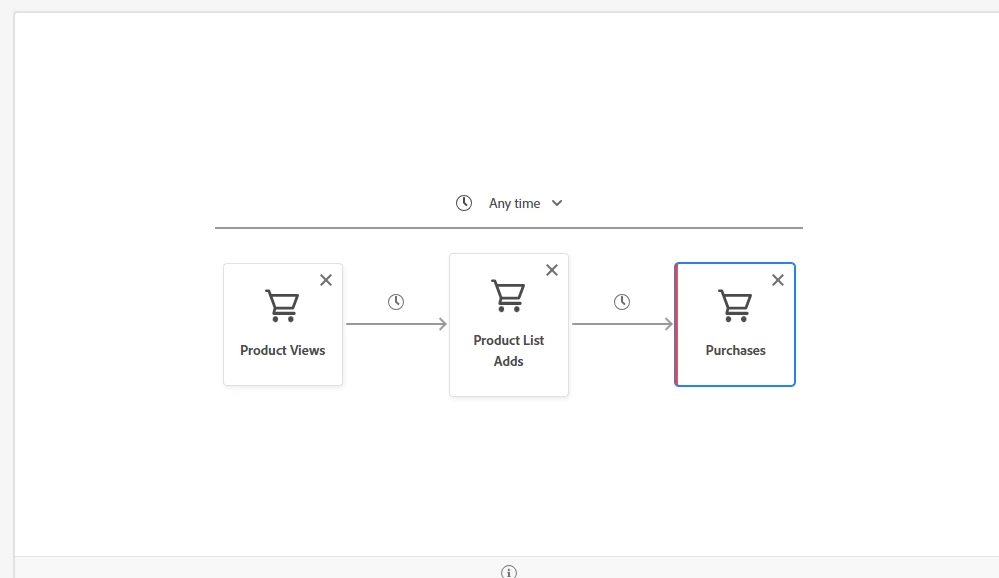Click the cart icon in Product List Adds
This screenshot has height=578, width=999.
pyautogui.click(x=508, y=296)
